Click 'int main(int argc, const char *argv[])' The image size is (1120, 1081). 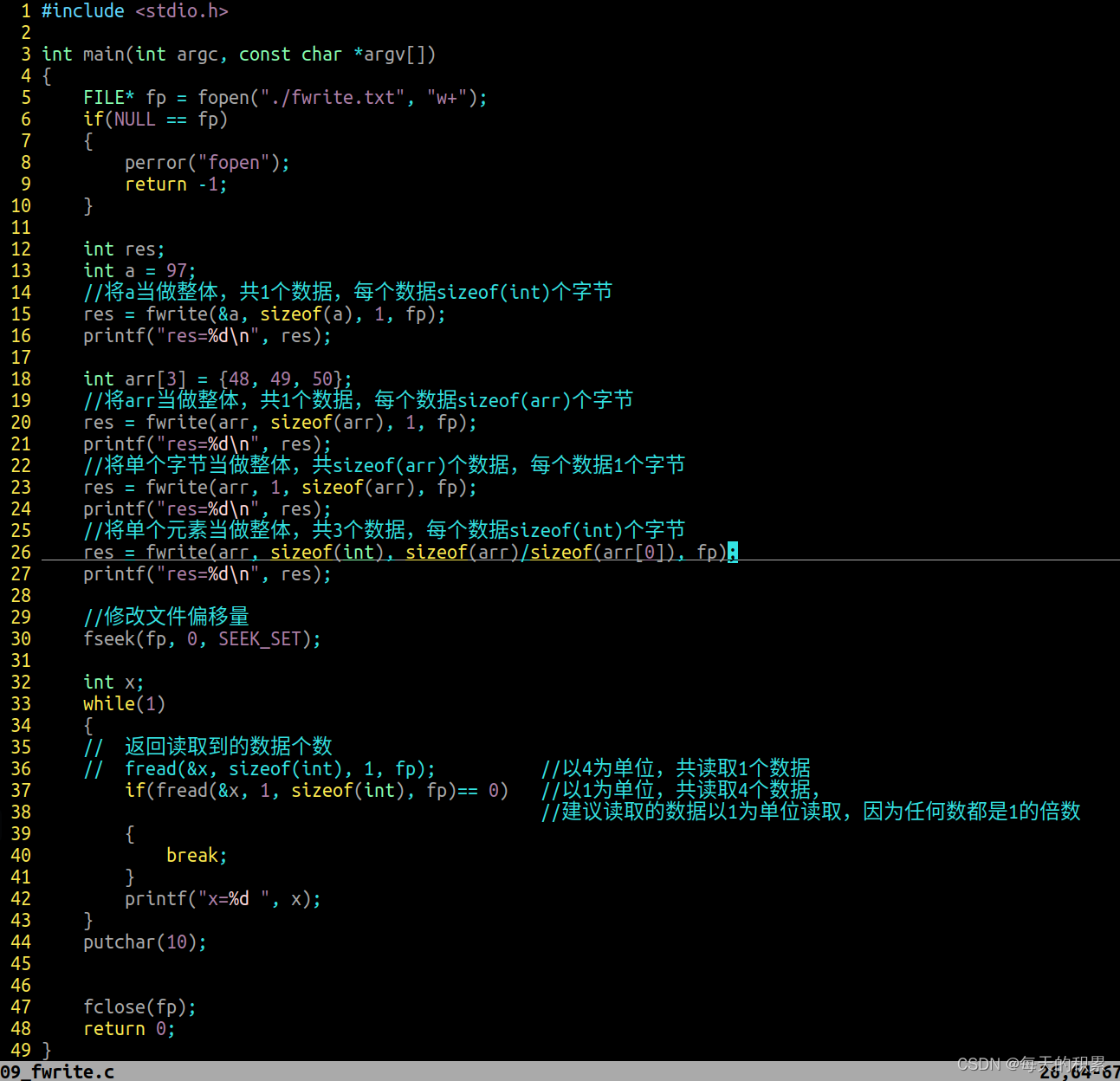239,55
